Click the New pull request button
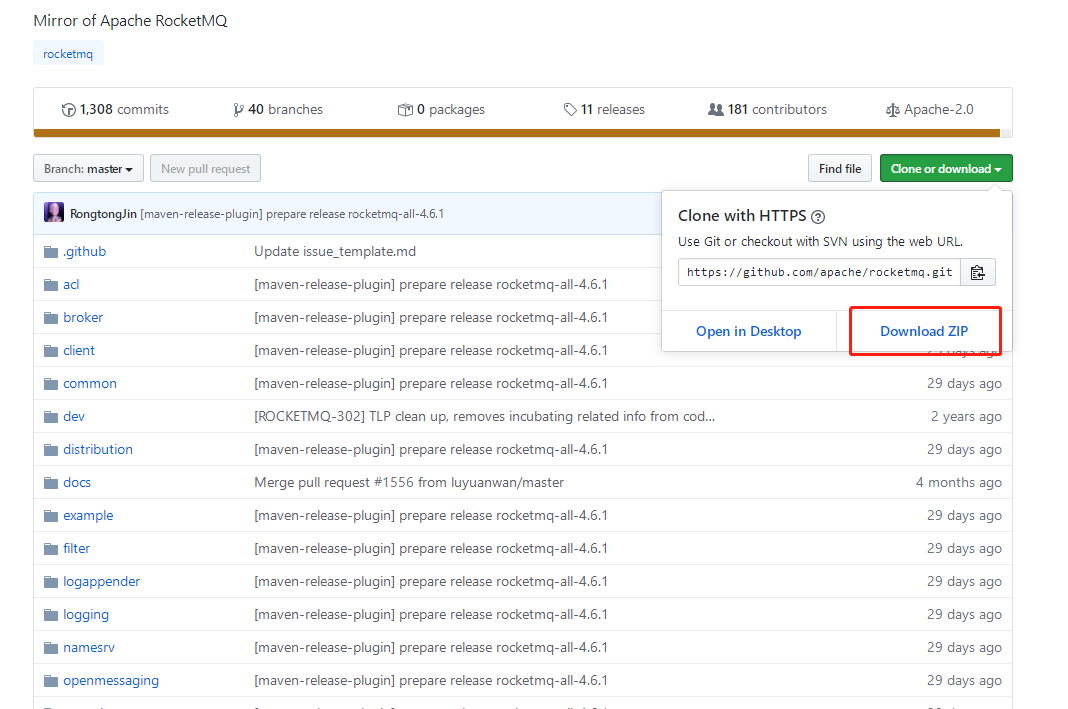The width and height of the screenshot is (1068, 709). [206, 168]
